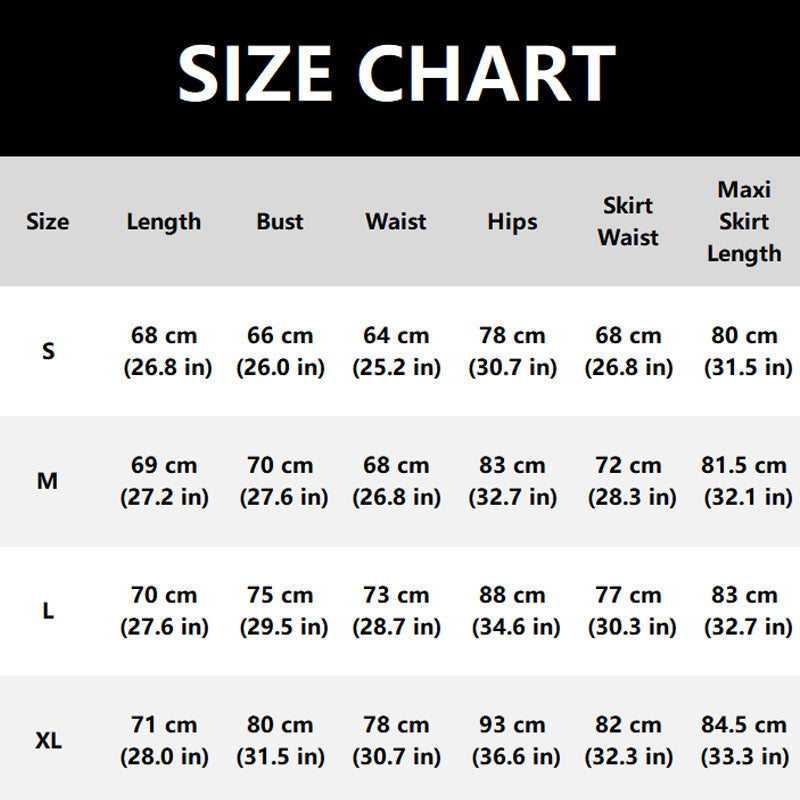Click the 66 cm bust cell for S
The height and width of the screenshot is (800, 800).
pyautogui.click(x=280, y=351)
